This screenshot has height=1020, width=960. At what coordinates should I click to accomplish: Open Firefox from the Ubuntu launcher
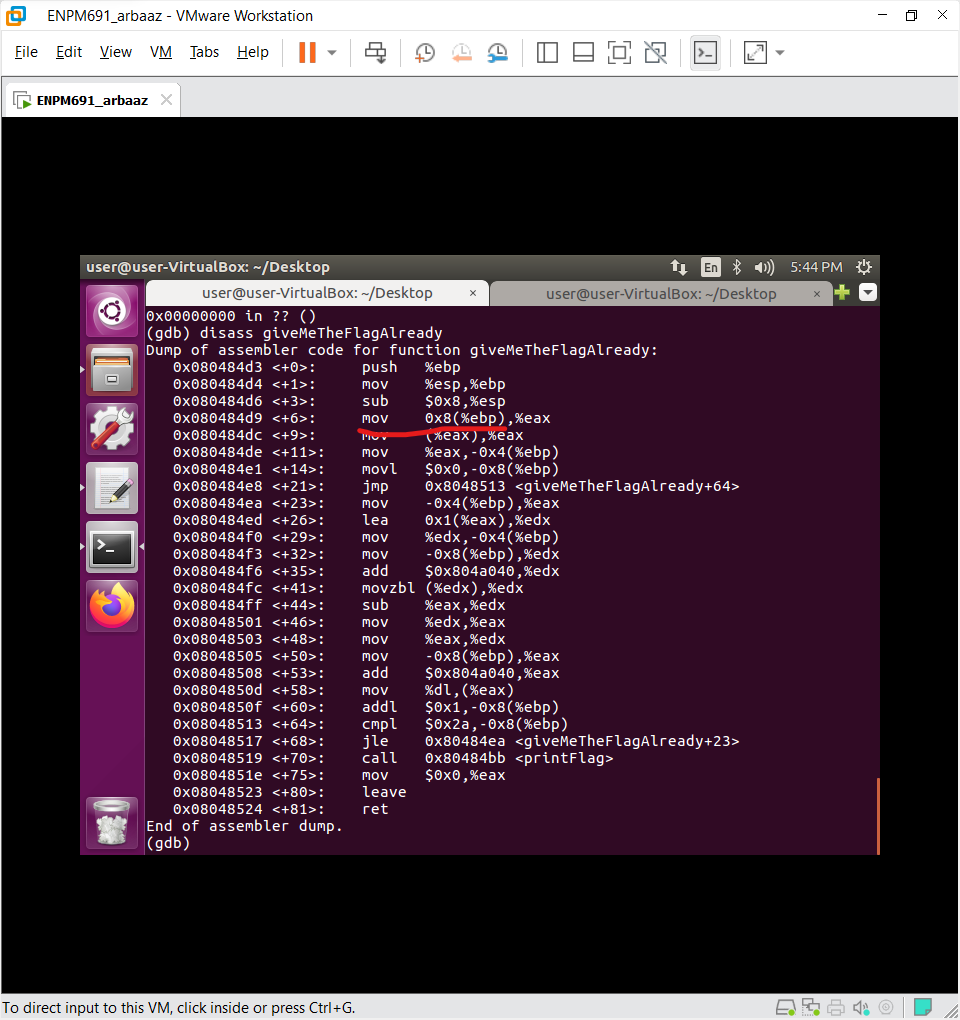(x=111, y=605)
